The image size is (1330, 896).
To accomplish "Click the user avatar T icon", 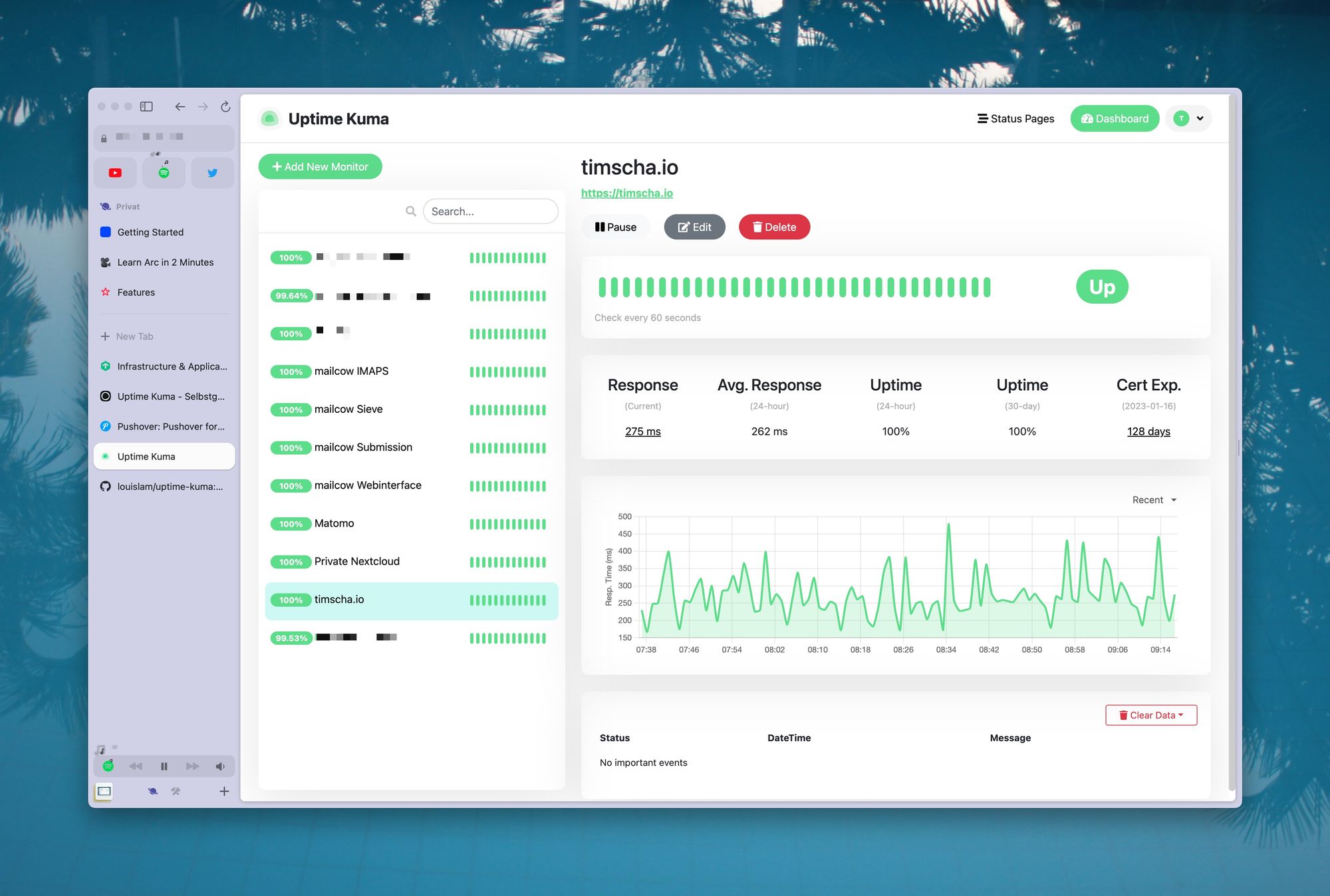I will coord(1181,119).
